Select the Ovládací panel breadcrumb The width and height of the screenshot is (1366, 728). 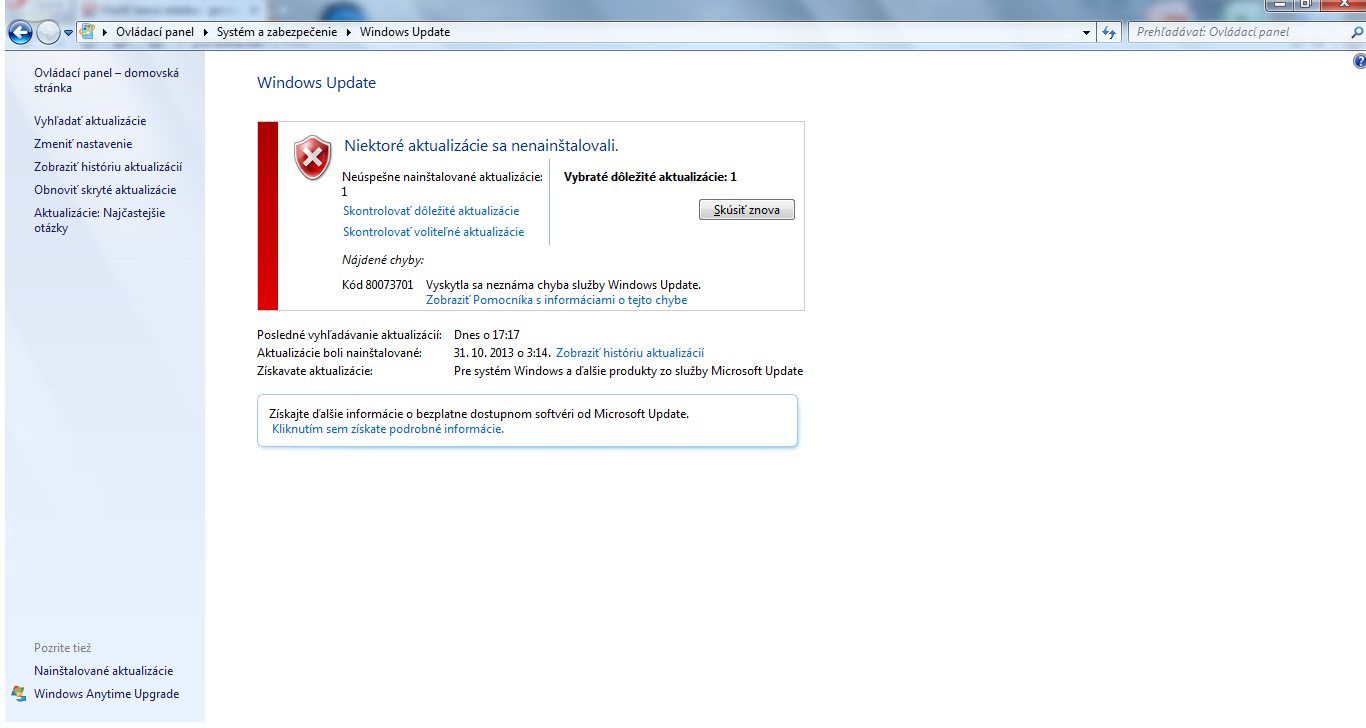coord(155,32)
